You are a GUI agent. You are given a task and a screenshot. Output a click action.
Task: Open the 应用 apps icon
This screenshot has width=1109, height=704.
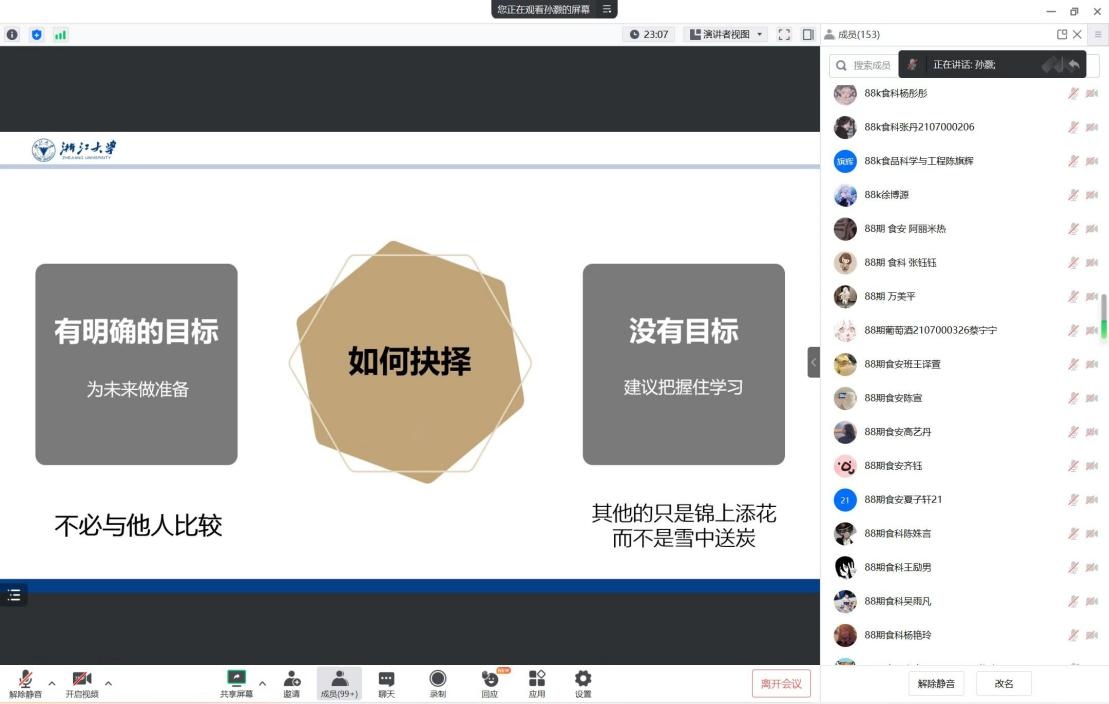tap(537, 683)
